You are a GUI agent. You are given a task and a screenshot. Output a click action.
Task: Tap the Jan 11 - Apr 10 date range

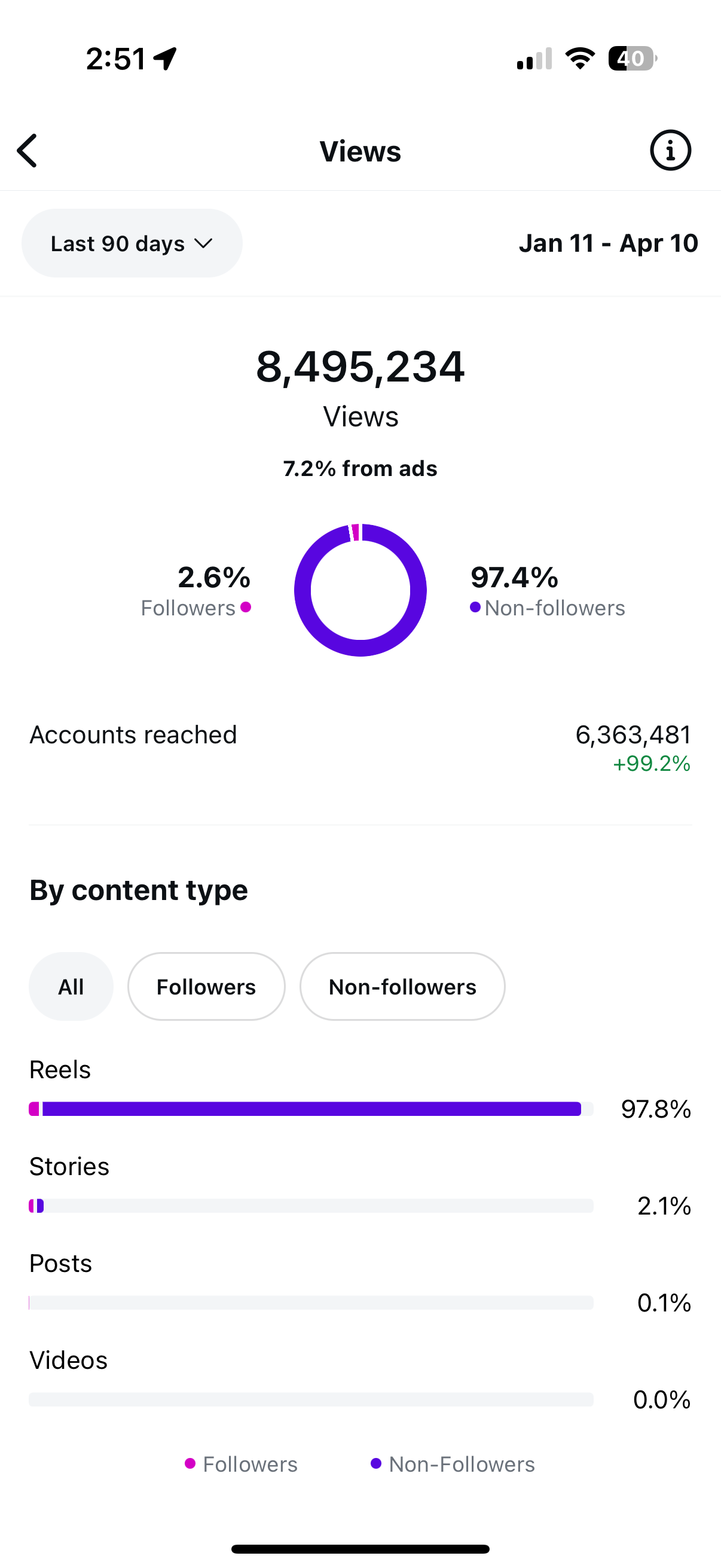click(x=609, y=243)
